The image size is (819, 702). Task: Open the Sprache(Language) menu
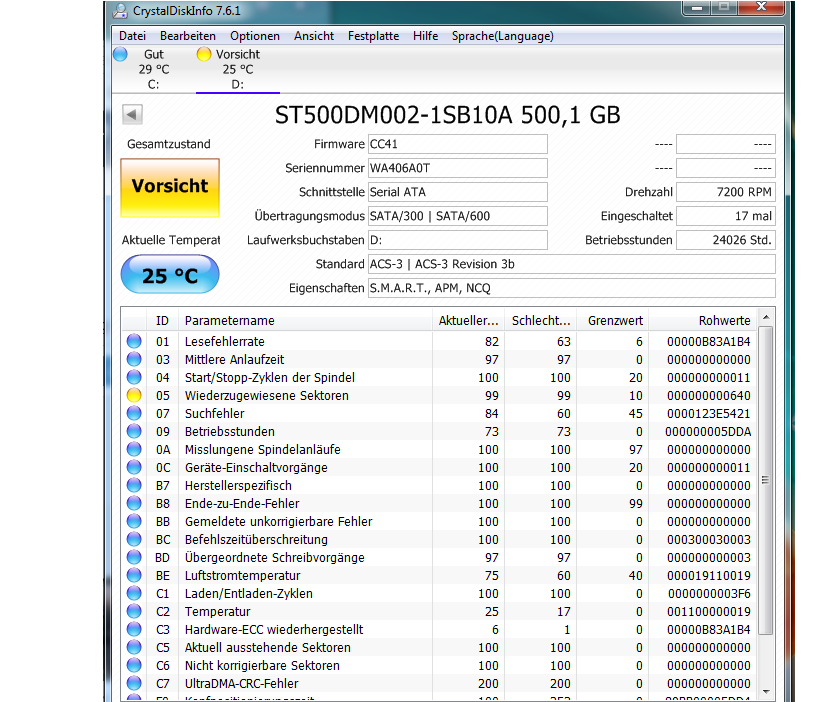(502, 36)
